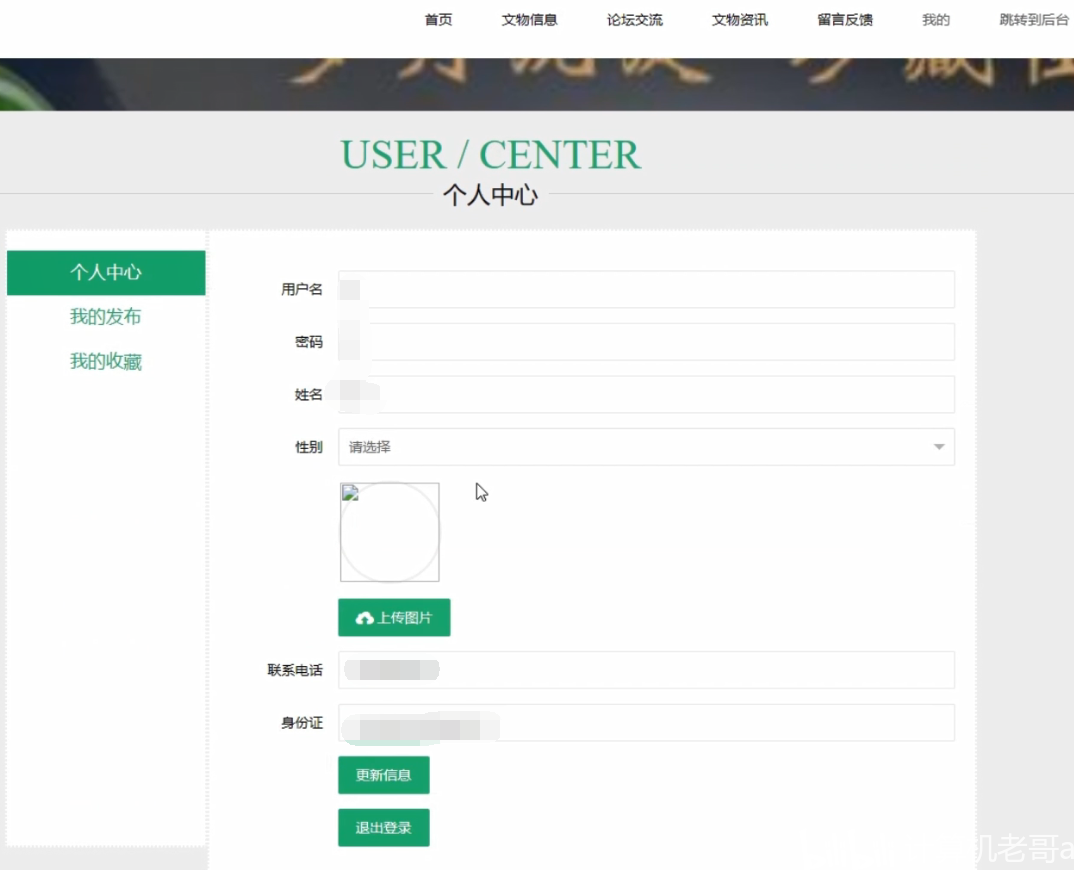The width and height of the screenshot is (1074, 870).
Task: Select 文物资讯 in the navbar
Action: 740,20
